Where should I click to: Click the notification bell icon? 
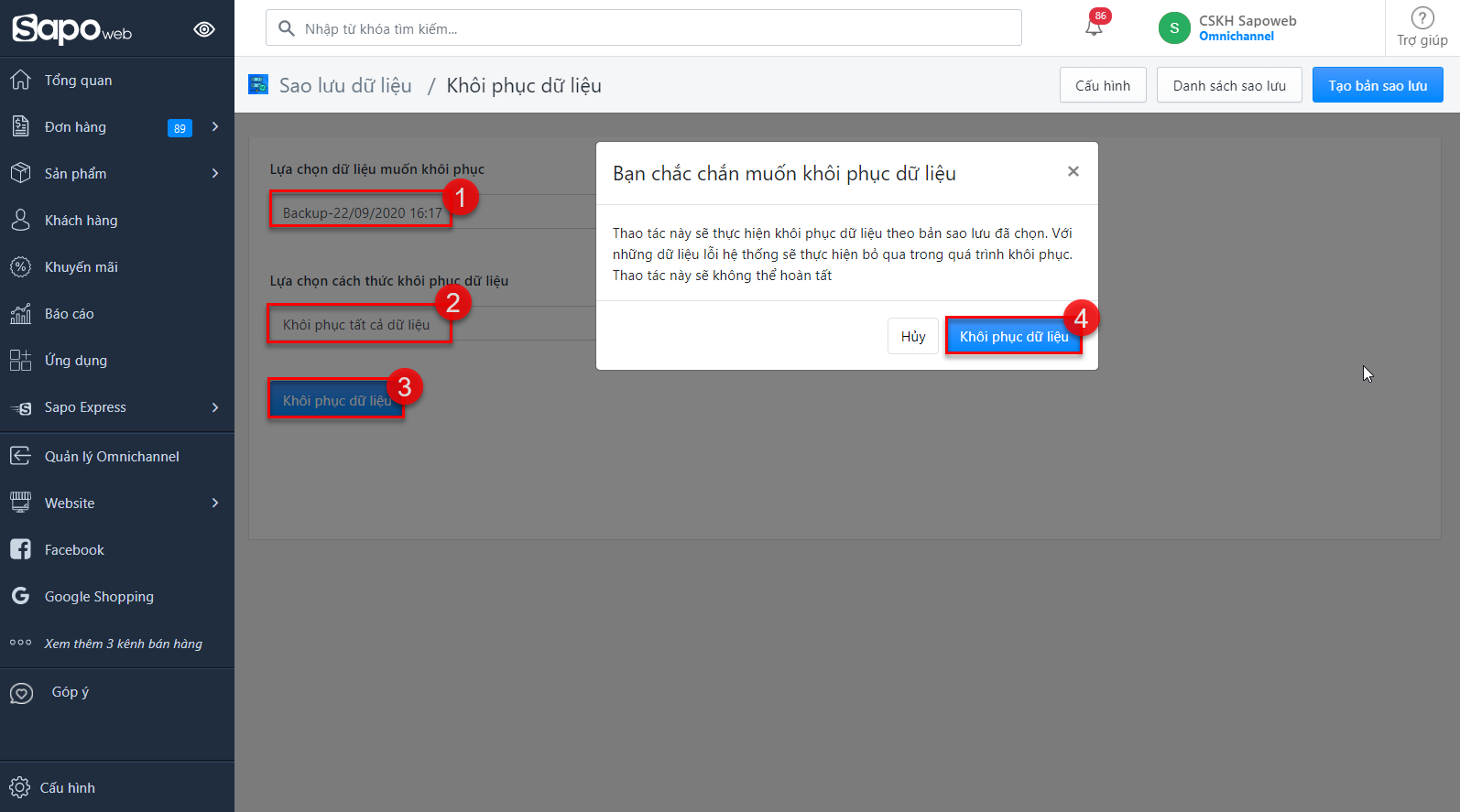pos(1094,27)
